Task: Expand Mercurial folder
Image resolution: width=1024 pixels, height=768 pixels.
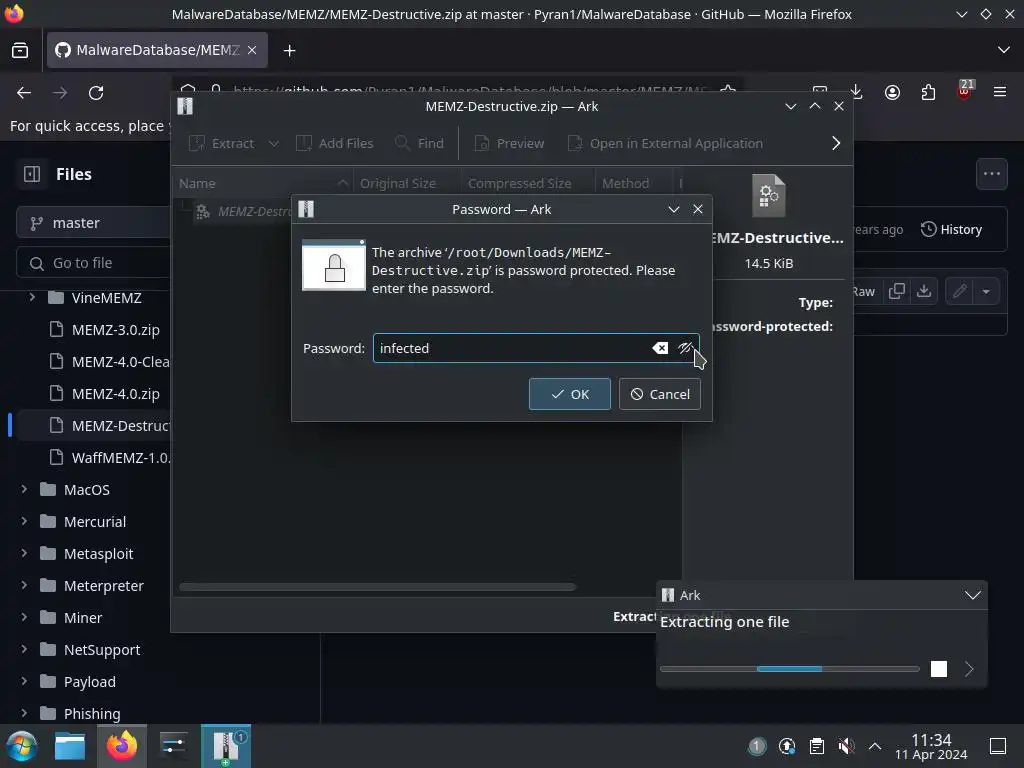Action: [24, 521]
